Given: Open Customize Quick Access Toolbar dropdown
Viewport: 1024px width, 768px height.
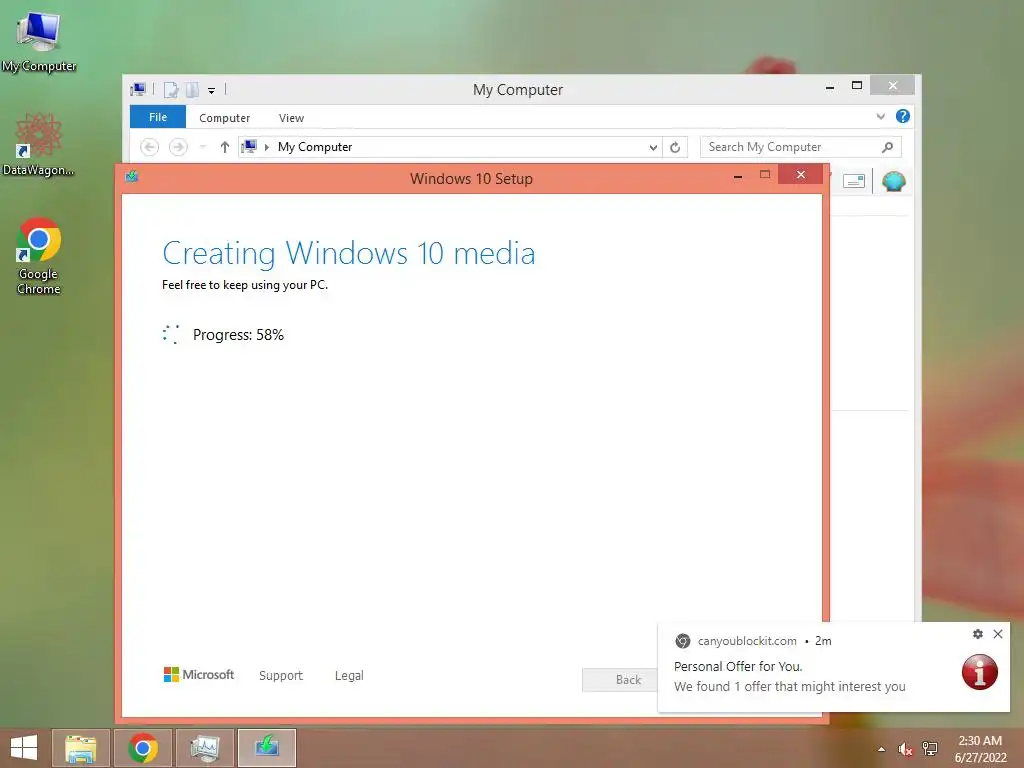Looking at the screenshot, I should tap(212, 90).
